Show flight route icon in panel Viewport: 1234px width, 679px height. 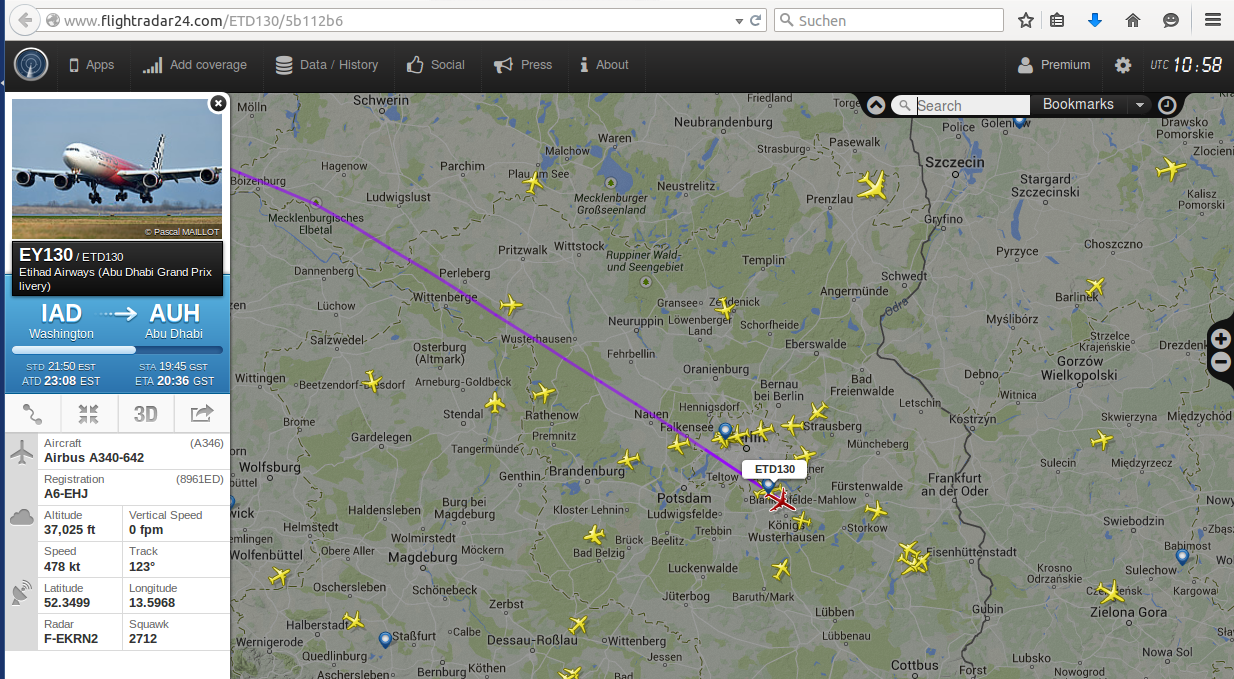tap(32, 414)
